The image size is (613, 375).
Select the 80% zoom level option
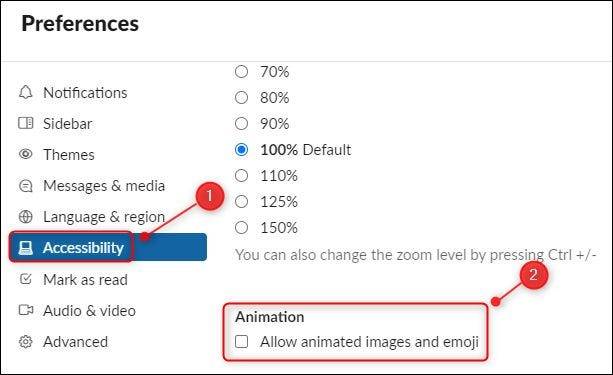pos(241,97)
